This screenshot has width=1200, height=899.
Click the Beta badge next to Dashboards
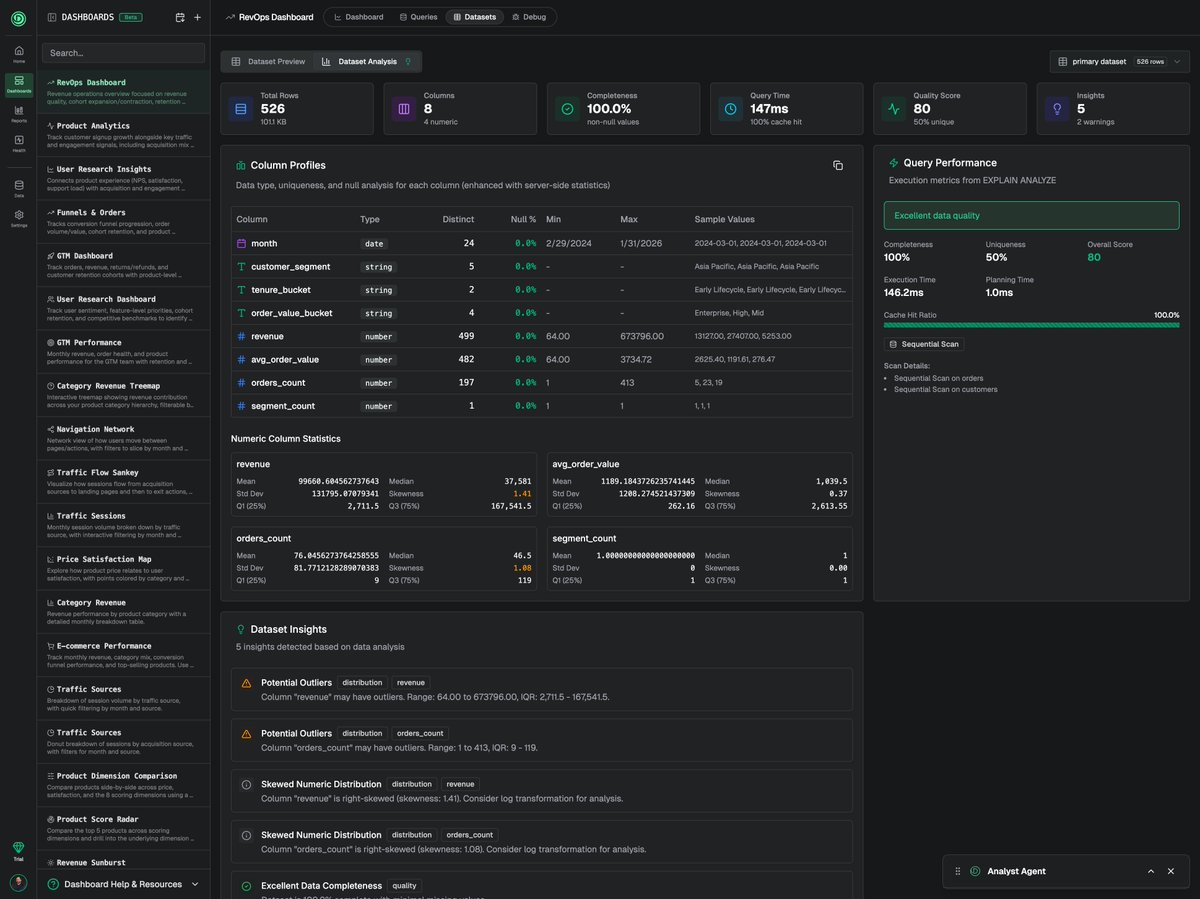pyautogui.click(x=130, y=17)
